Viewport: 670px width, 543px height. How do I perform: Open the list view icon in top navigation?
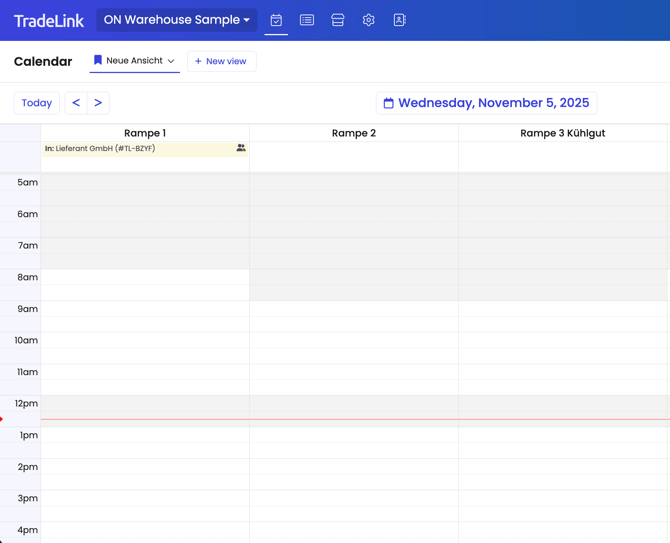[x=307, y=20]
